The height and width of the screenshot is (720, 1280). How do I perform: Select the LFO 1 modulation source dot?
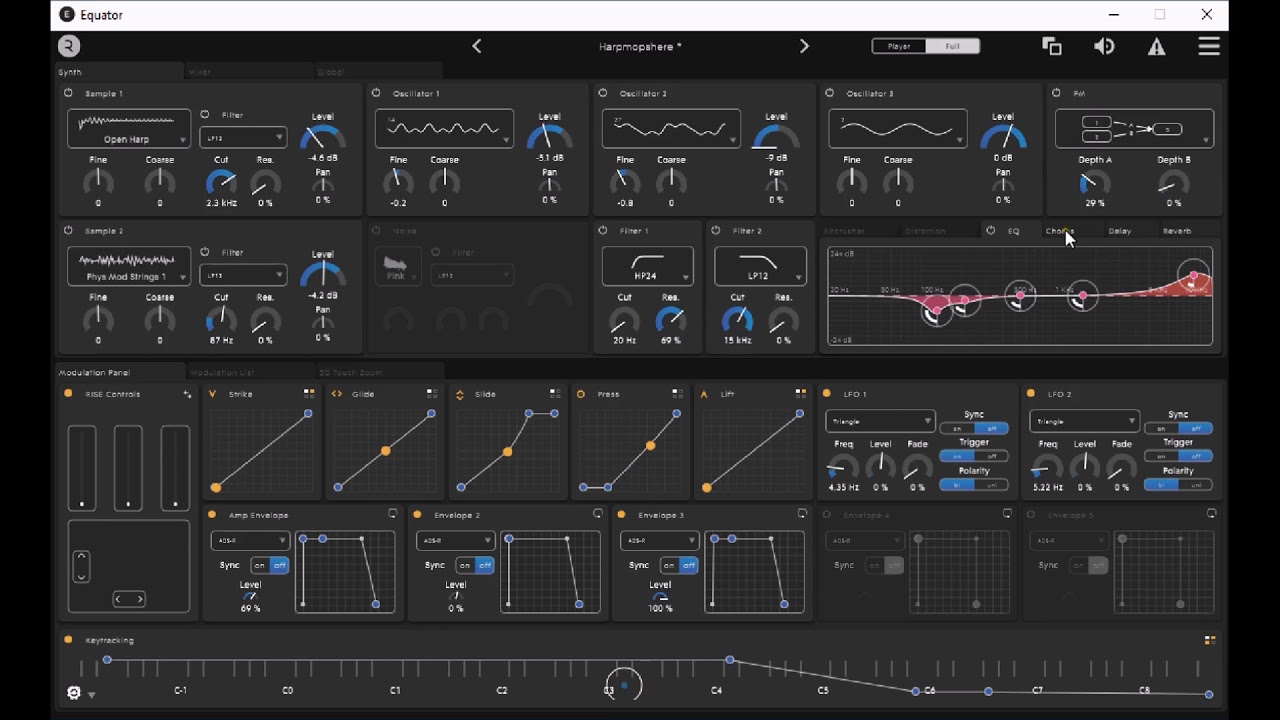[827, 394]
